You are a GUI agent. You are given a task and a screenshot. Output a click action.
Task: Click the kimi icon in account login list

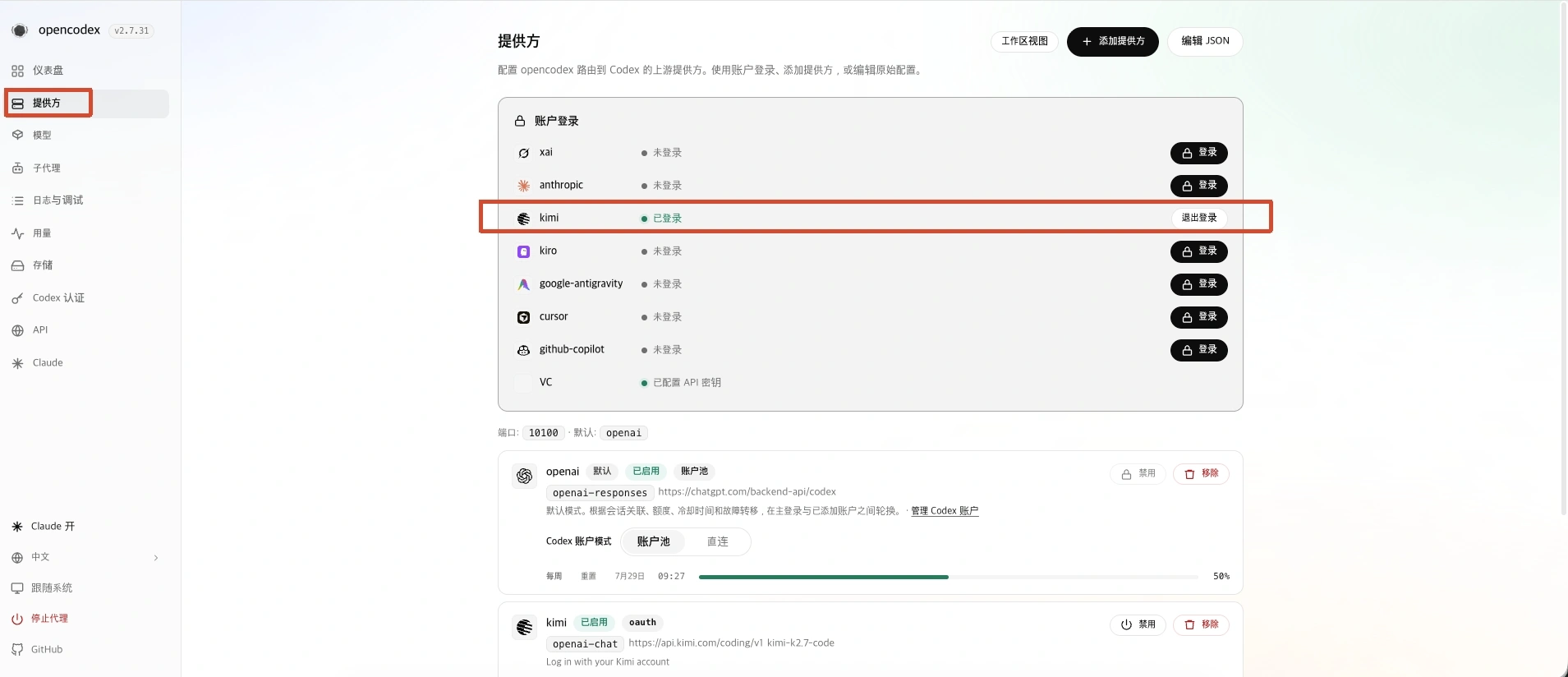click(523, 219)
